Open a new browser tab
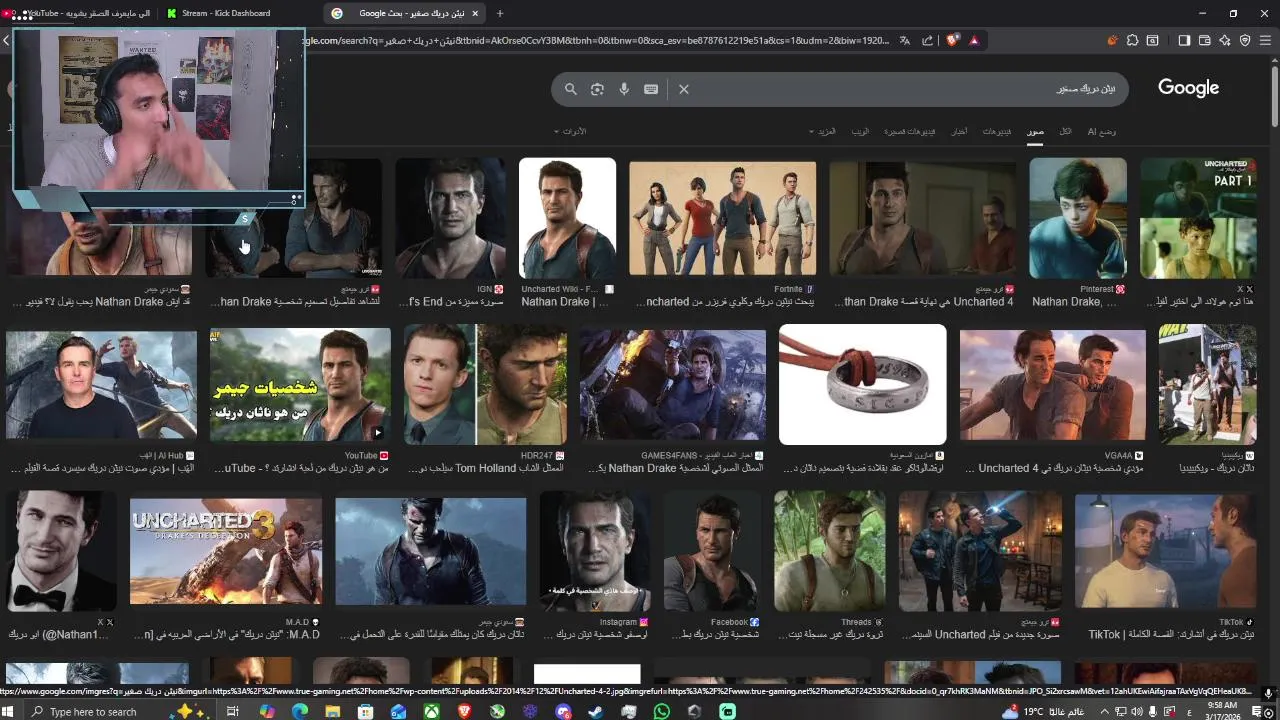1280x720 pixels. [x=500, y=13]
